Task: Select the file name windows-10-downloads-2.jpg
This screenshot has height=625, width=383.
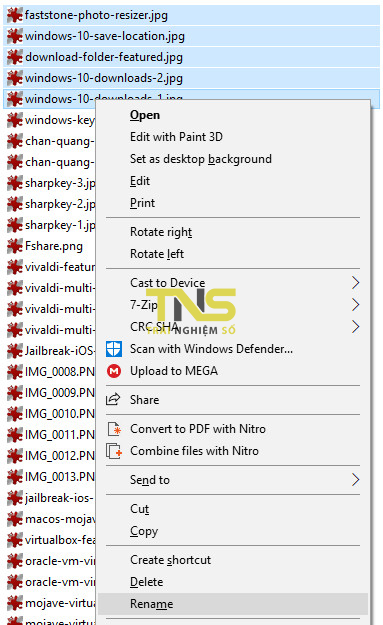Action: pos(104,78)
